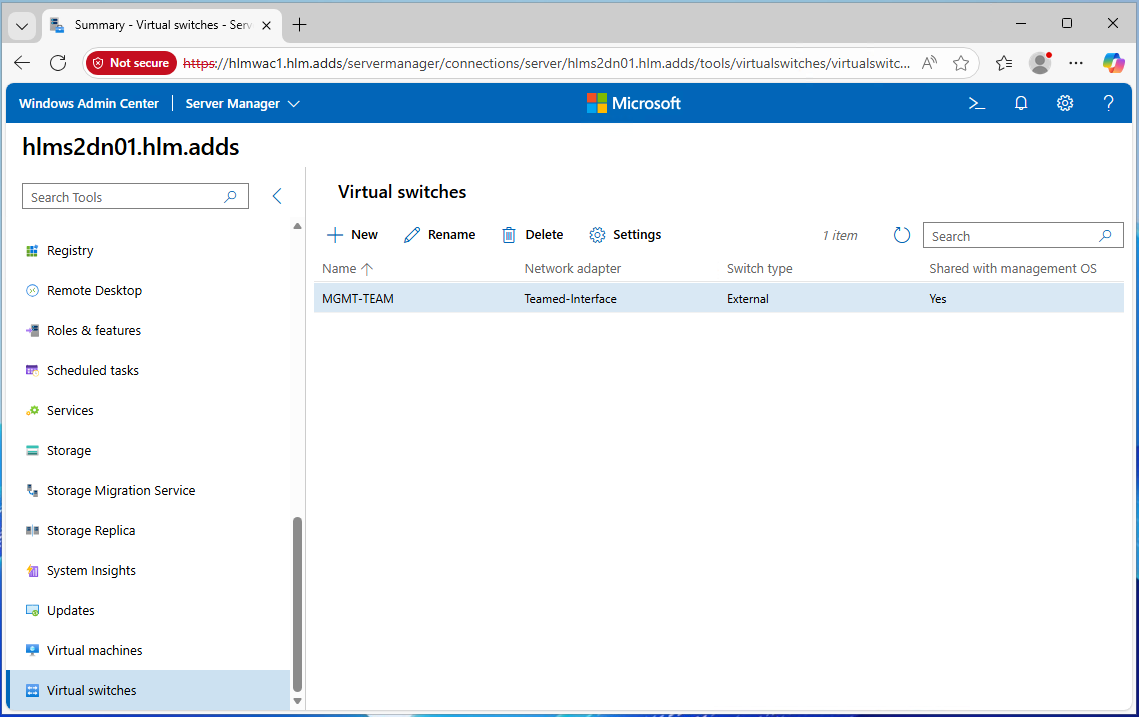The image size is (1139, 717).
Task: Click the Windows Admin Center link
Action: tap(88, 103)
